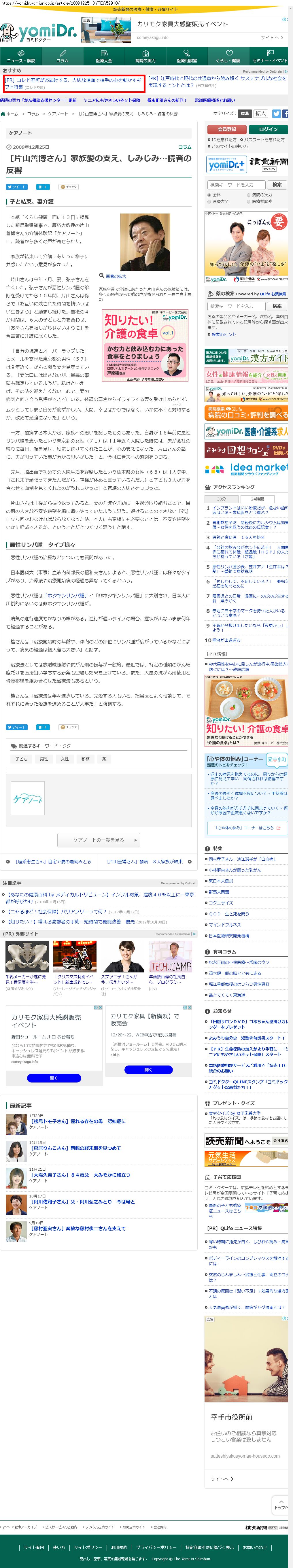Click the ログイン button

coord(268,130)
